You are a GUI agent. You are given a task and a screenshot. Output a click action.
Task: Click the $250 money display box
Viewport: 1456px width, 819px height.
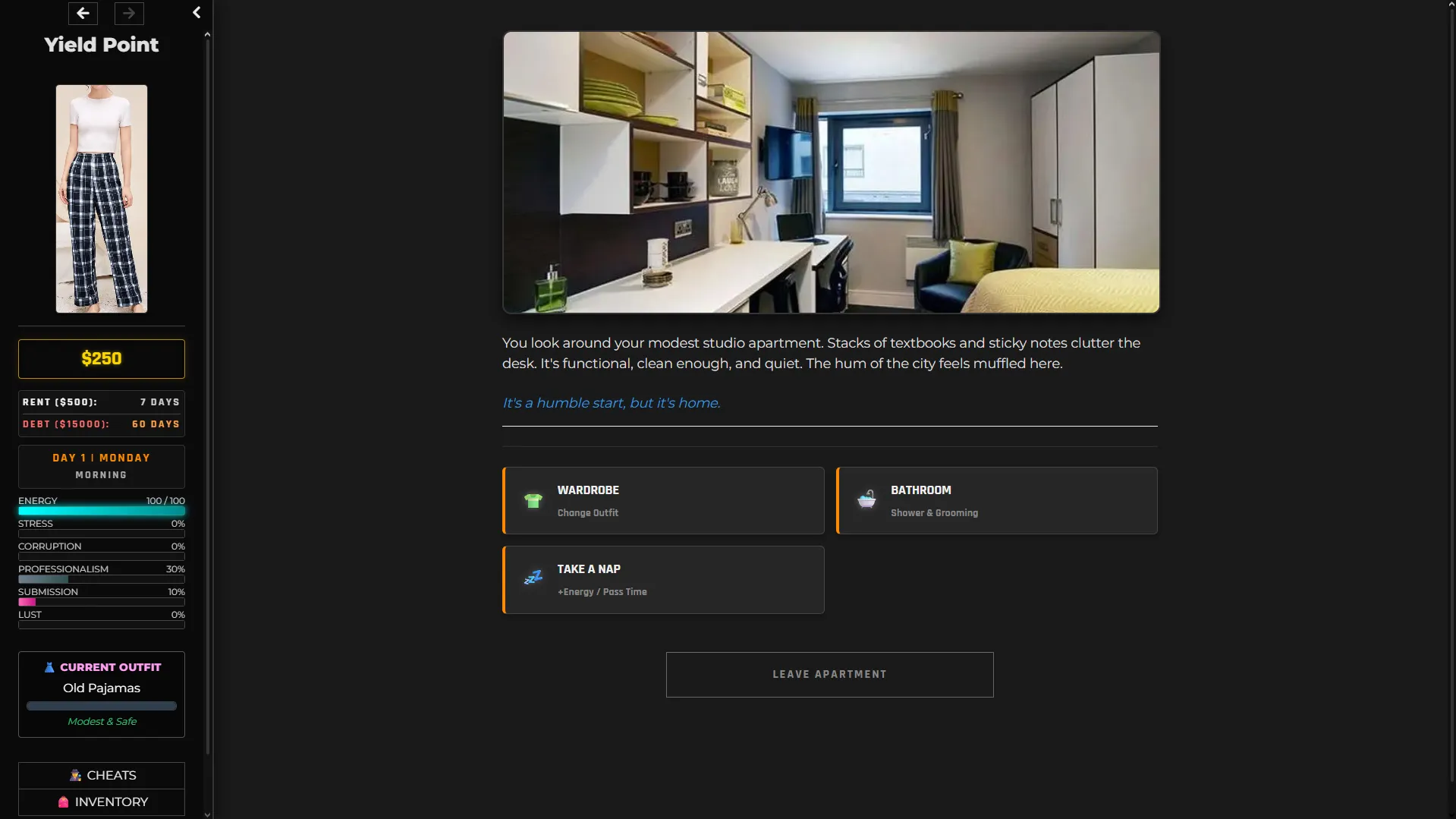pos(102,359)
